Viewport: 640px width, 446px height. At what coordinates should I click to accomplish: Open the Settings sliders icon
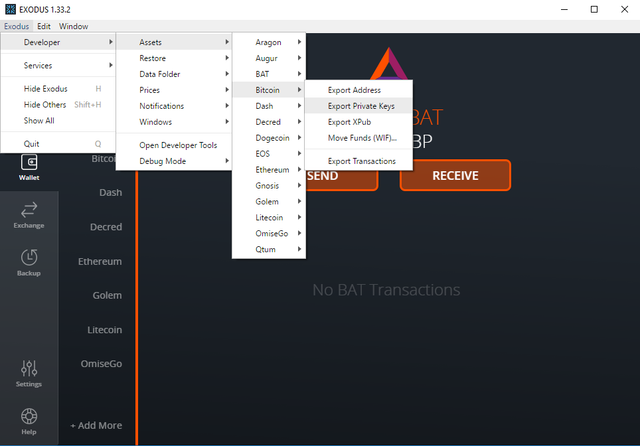click(29, 371)
